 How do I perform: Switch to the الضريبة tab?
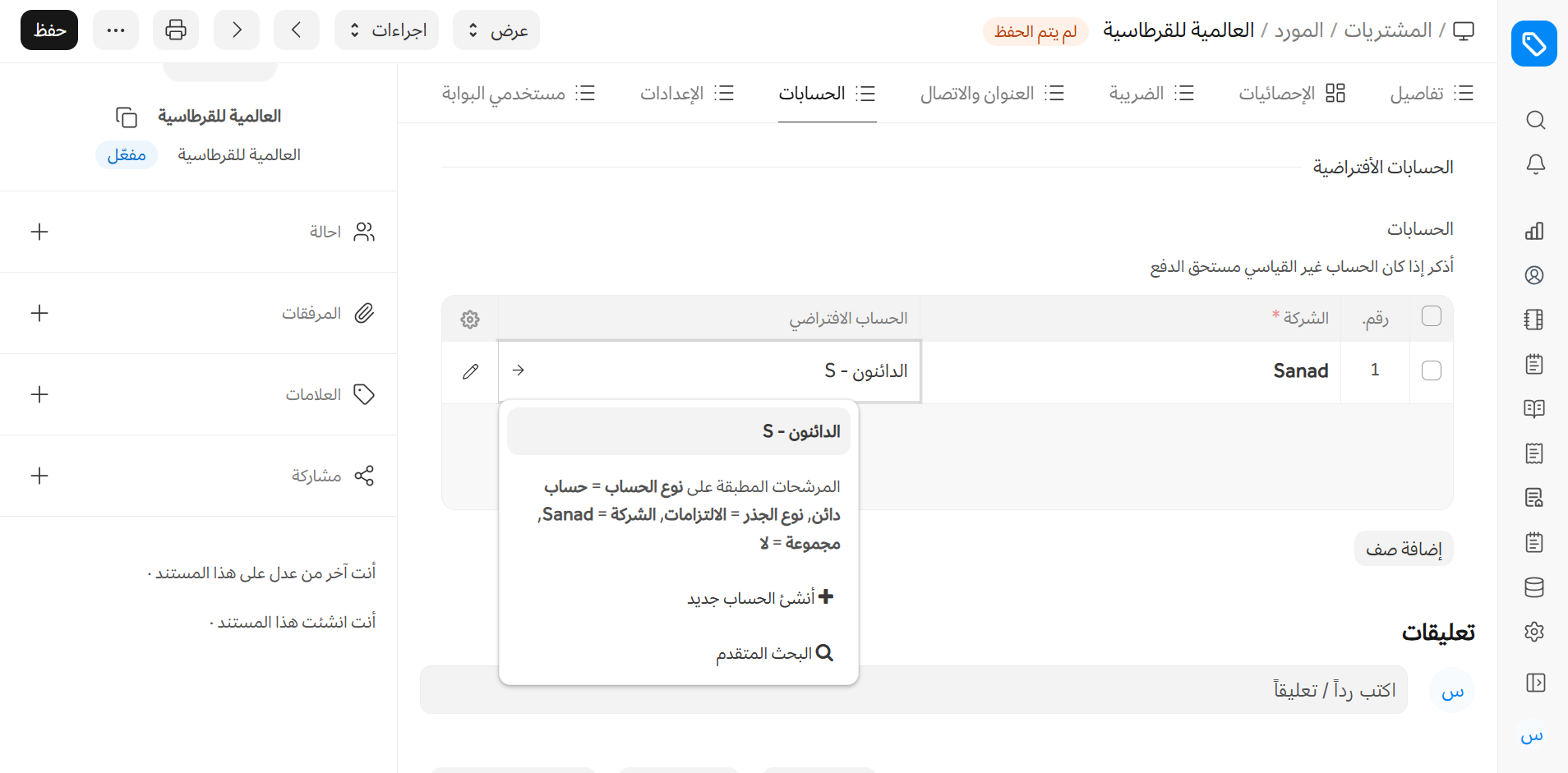pyautogui.click(x=1151, y=94)
